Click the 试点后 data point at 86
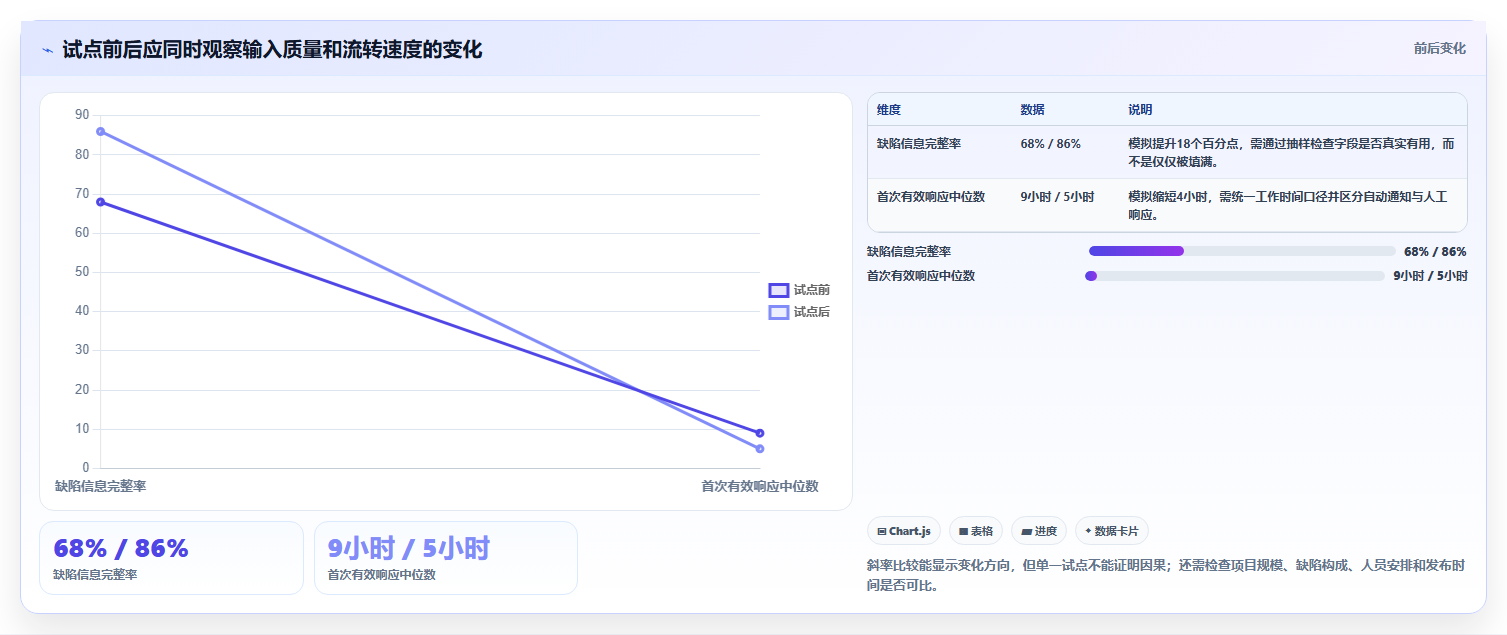Screen dimensions: 1507x635 (x=100, y=131)
